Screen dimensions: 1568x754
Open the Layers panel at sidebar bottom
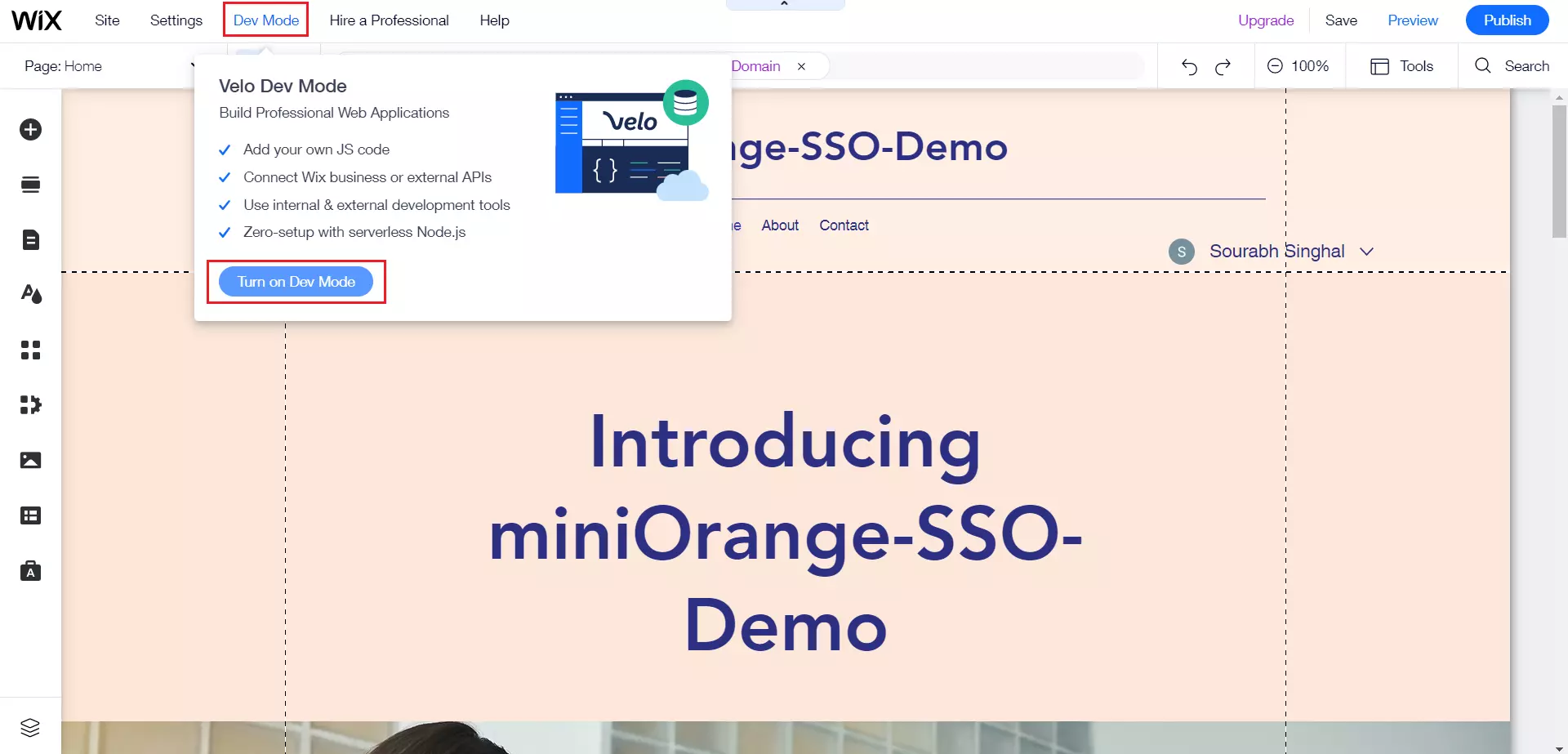pyautogui.click(x=31, y=727)
